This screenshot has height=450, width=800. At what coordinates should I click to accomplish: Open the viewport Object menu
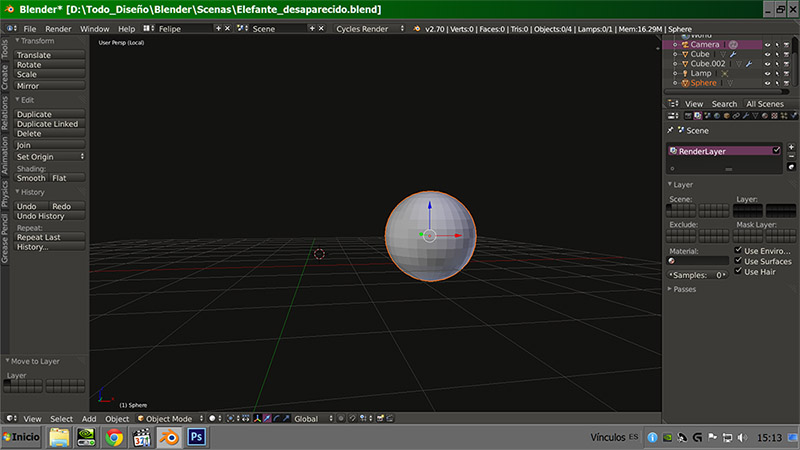click(117, 418)
